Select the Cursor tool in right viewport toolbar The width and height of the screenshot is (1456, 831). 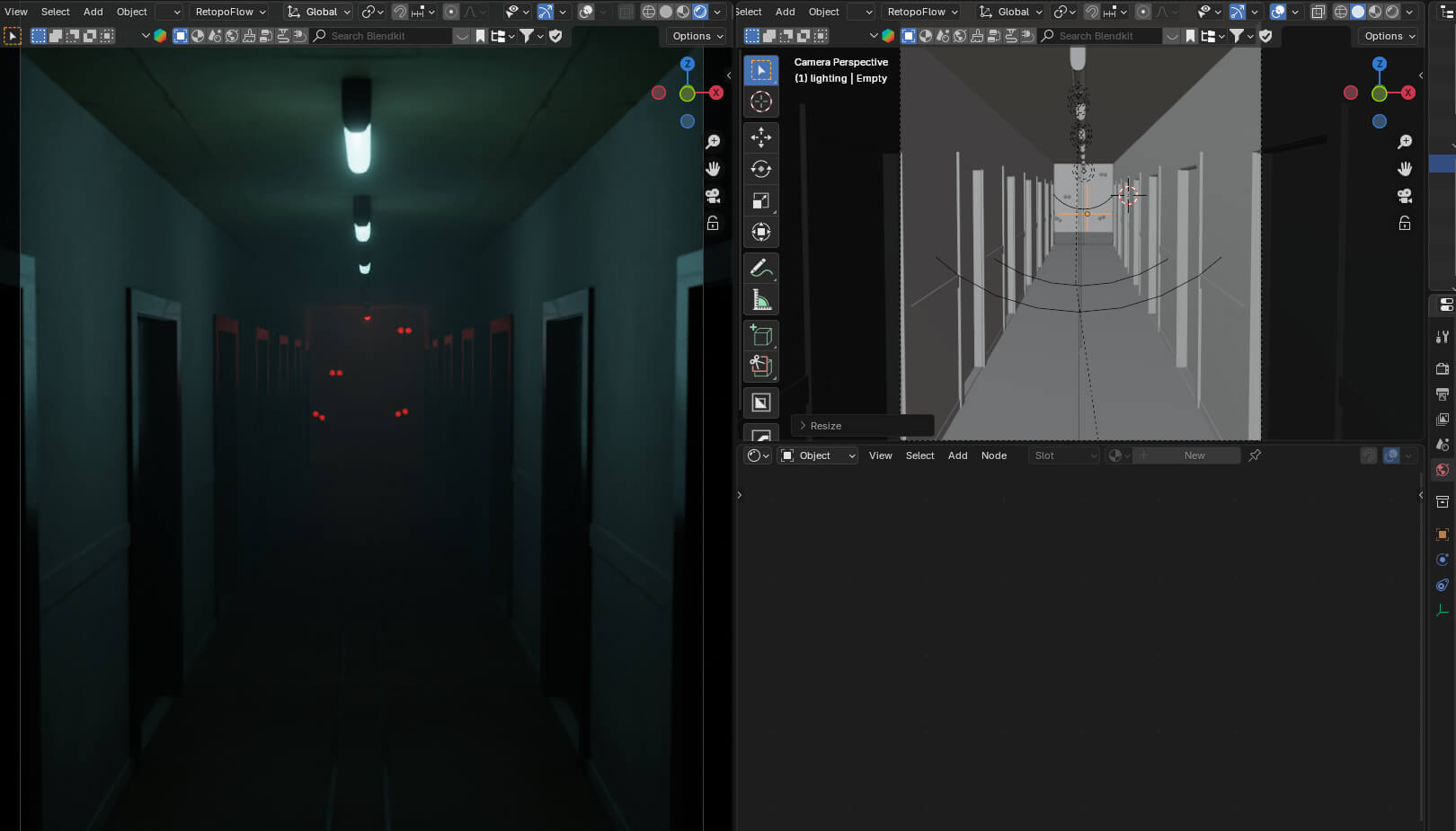[761, 102]
